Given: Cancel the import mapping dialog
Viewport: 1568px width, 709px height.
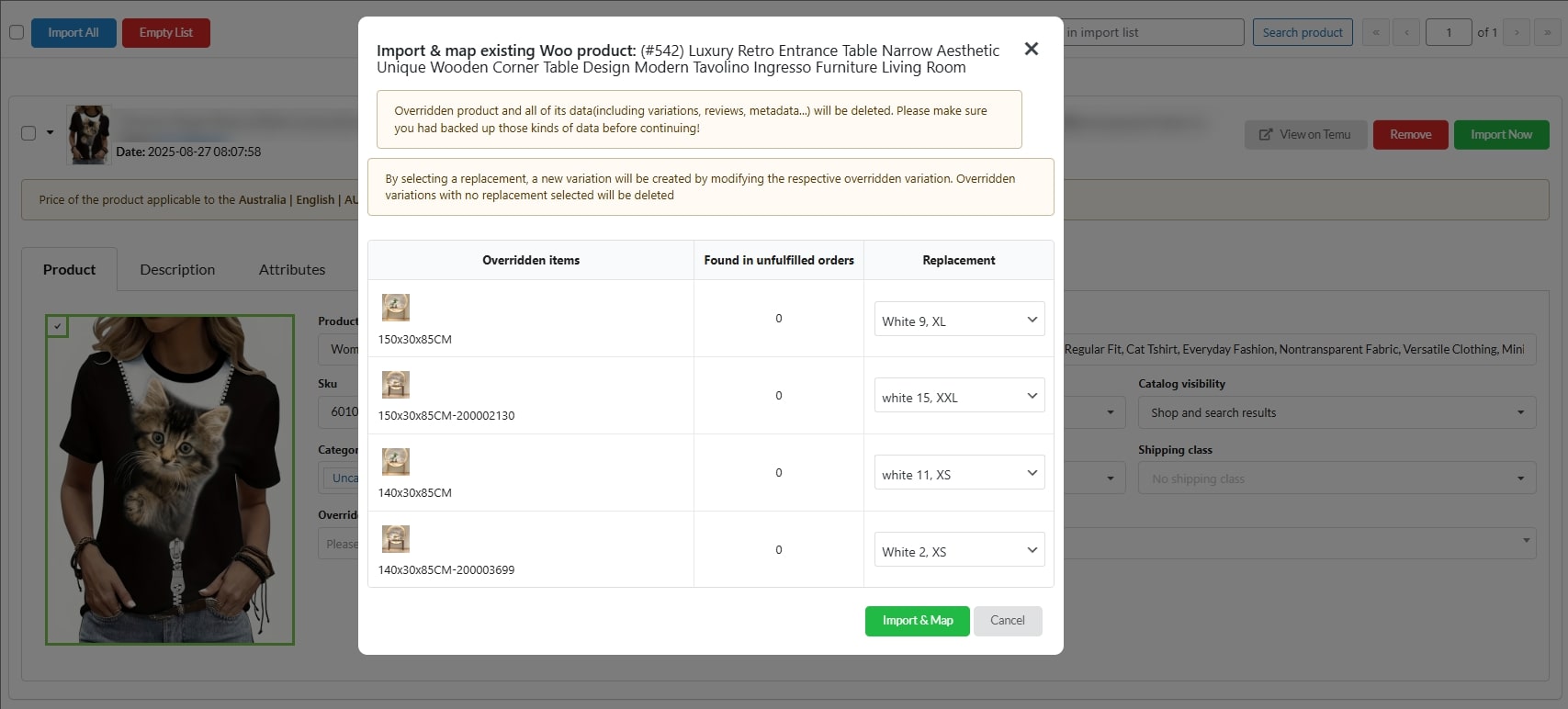Looking at the screenshot, I should pyautogui.click(x=1008, y=621).
